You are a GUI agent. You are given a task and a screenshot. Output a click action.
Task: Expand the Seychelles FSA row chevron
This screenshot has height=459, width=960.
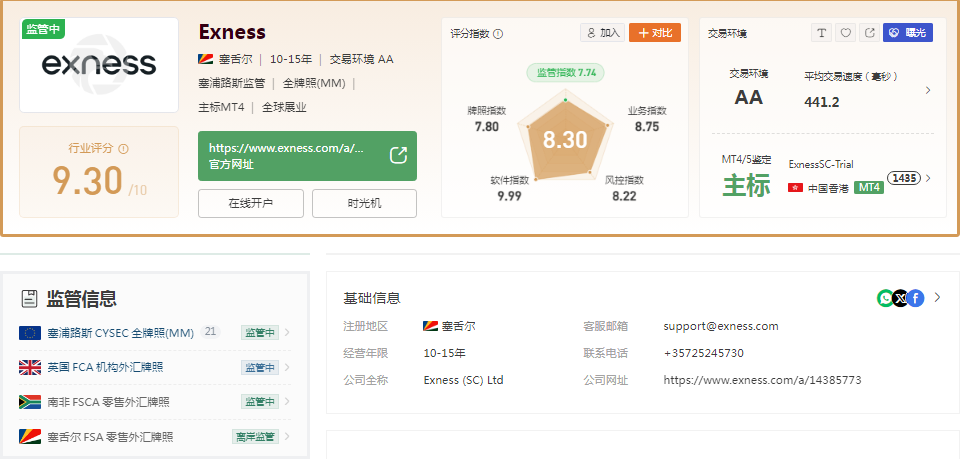[x=287, y=437]
